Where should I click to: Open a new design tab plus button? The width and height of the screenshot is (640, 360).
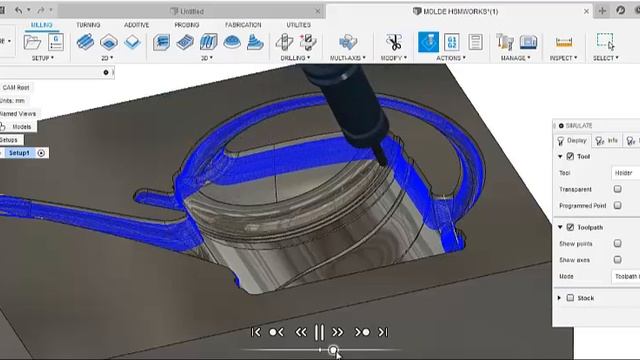click(x=602, y=11)
